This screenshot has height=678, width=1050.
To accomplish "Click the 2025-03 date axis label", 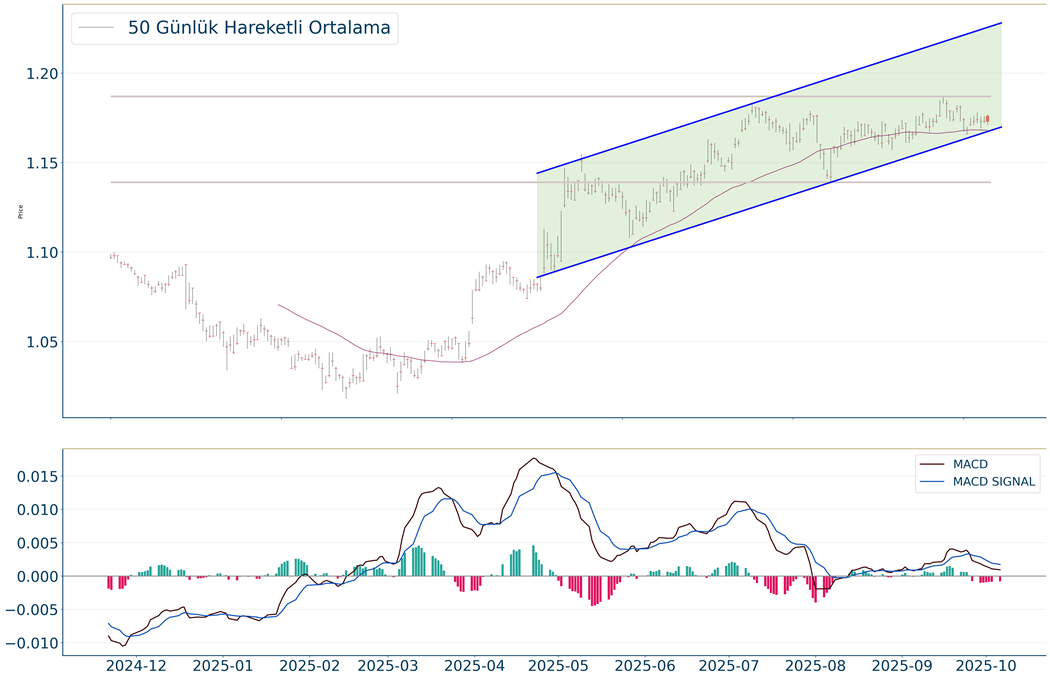I will [x=389, y=665].
